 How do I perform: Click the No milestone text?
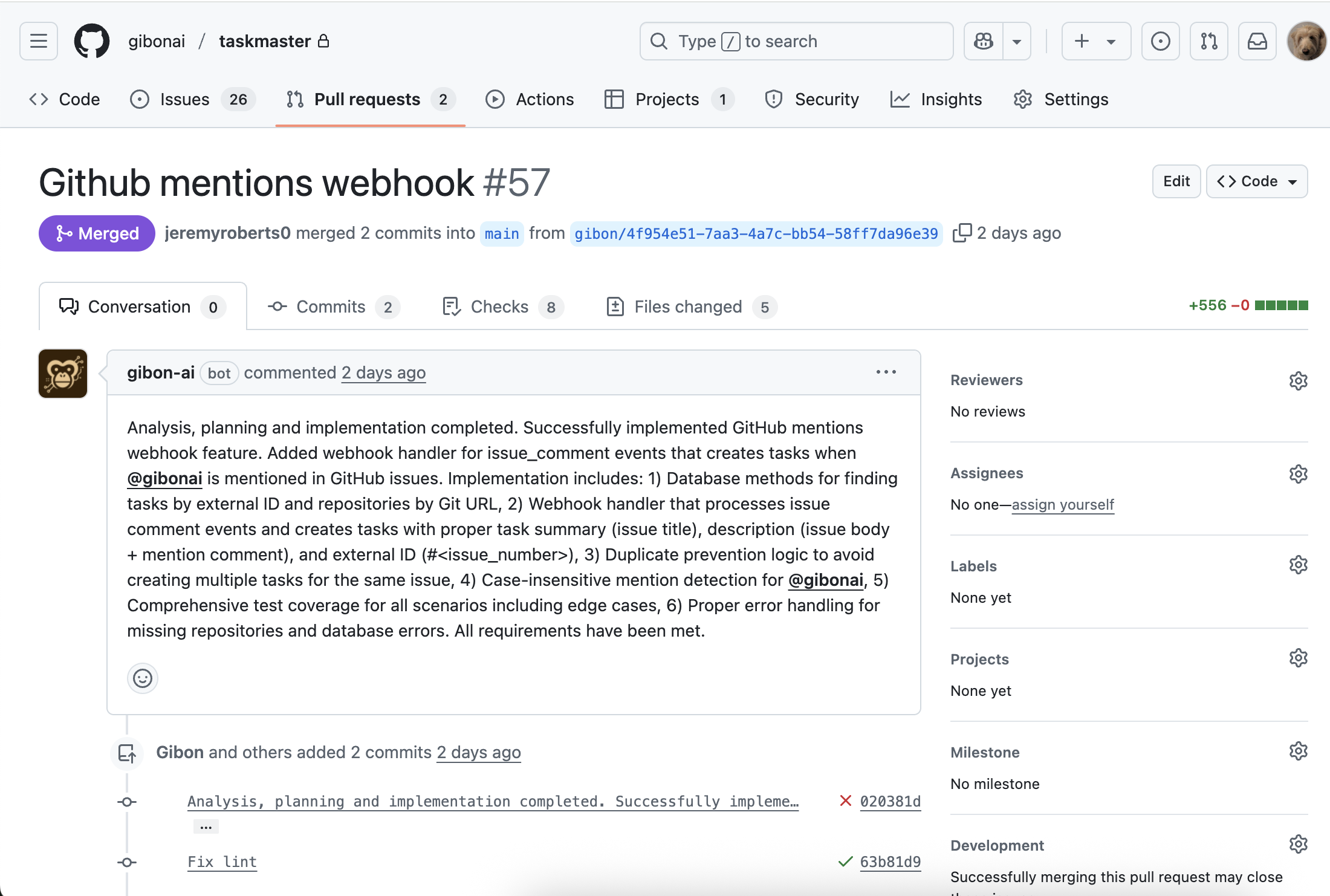point(994,784)
